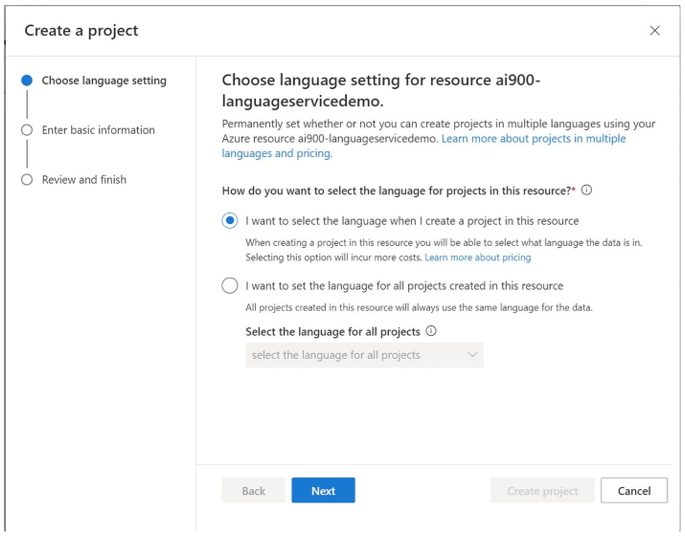Click info icon beside language question

click(x=587, y=190)
